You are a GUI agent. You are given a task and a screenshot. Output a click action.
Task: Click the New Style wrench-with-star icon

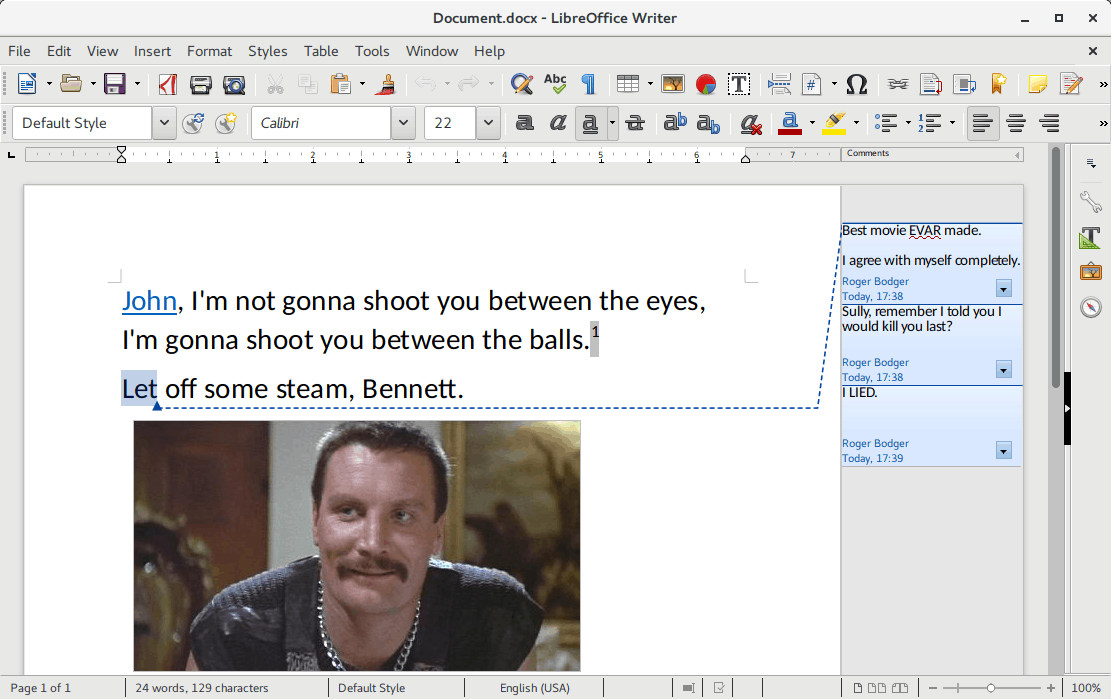226,123
